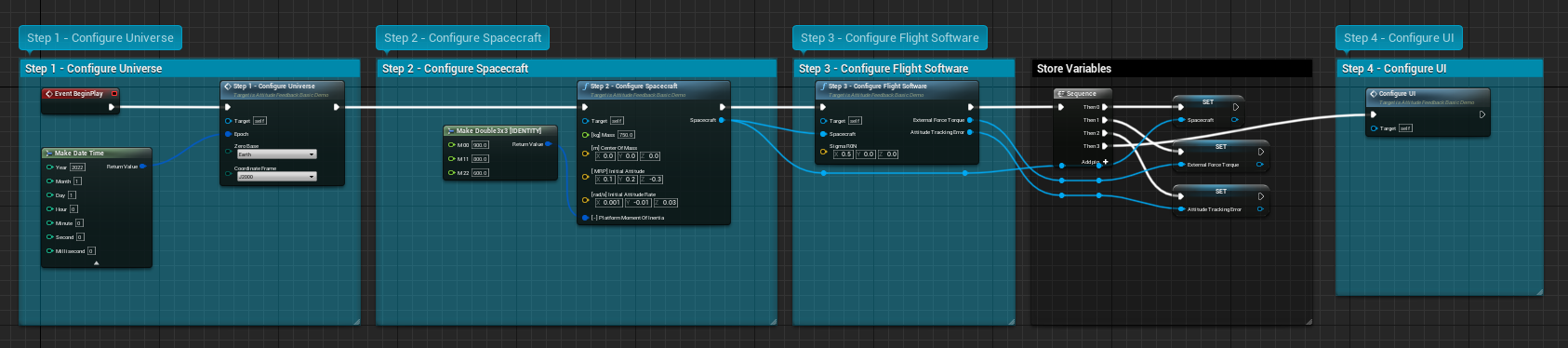Click the Sigma R0N input pin
This screenshot has height=348, width=1568.
[823, 152]
